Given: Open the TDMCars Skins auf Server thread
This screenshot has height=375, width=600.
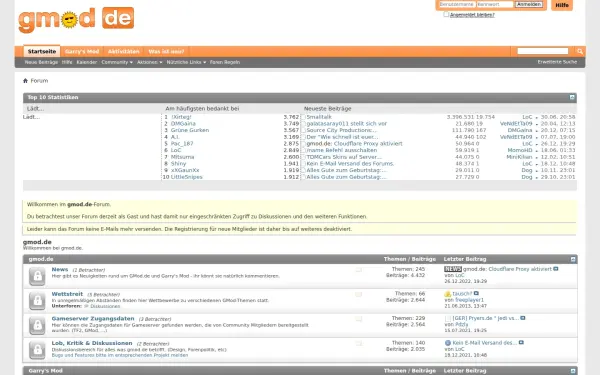Looking at the screenshot, I should [x=344, y=157].
